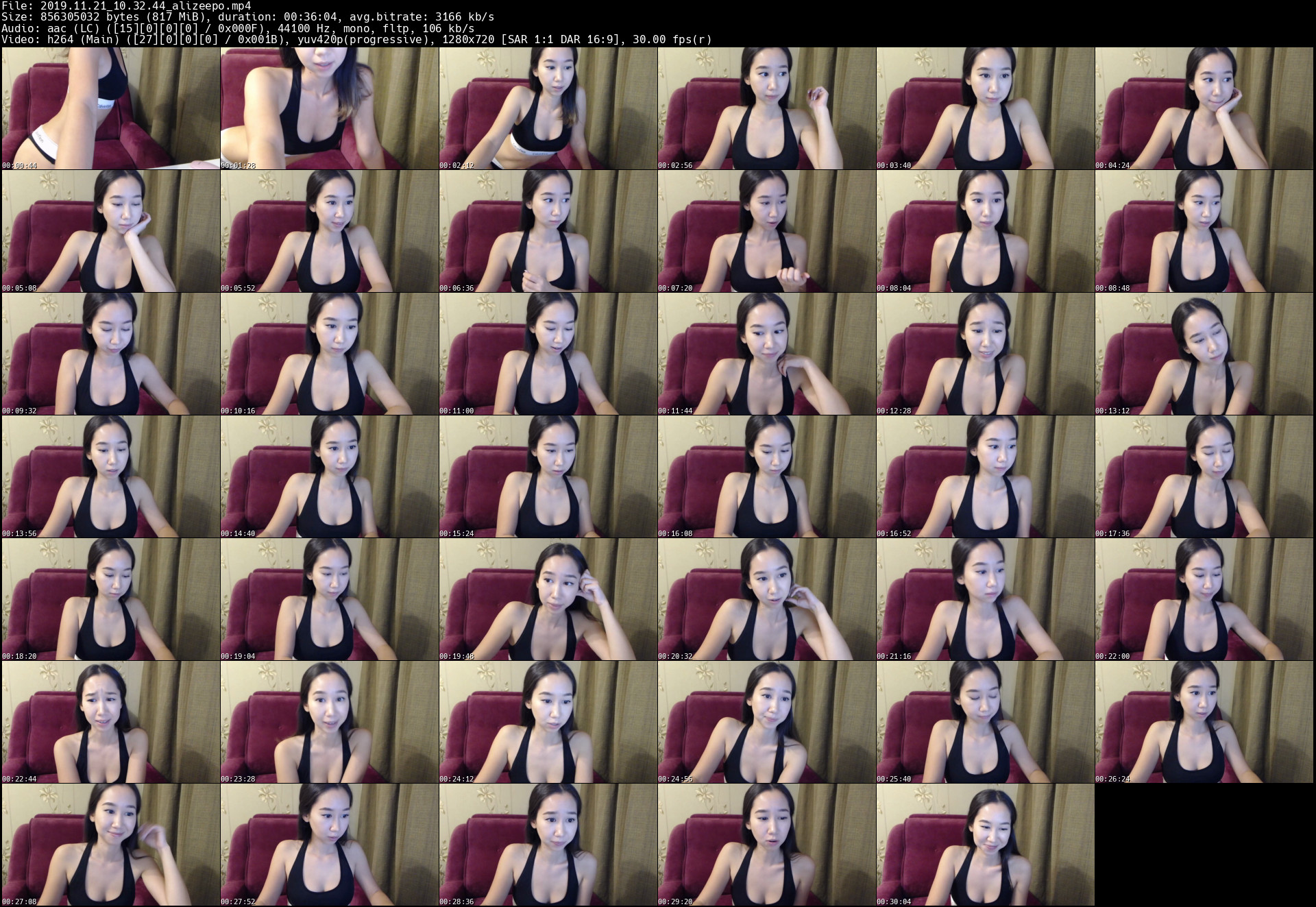The image size is (1316, 907).
Task: Select the frame at 00:19:48
Action: (548, 599)
